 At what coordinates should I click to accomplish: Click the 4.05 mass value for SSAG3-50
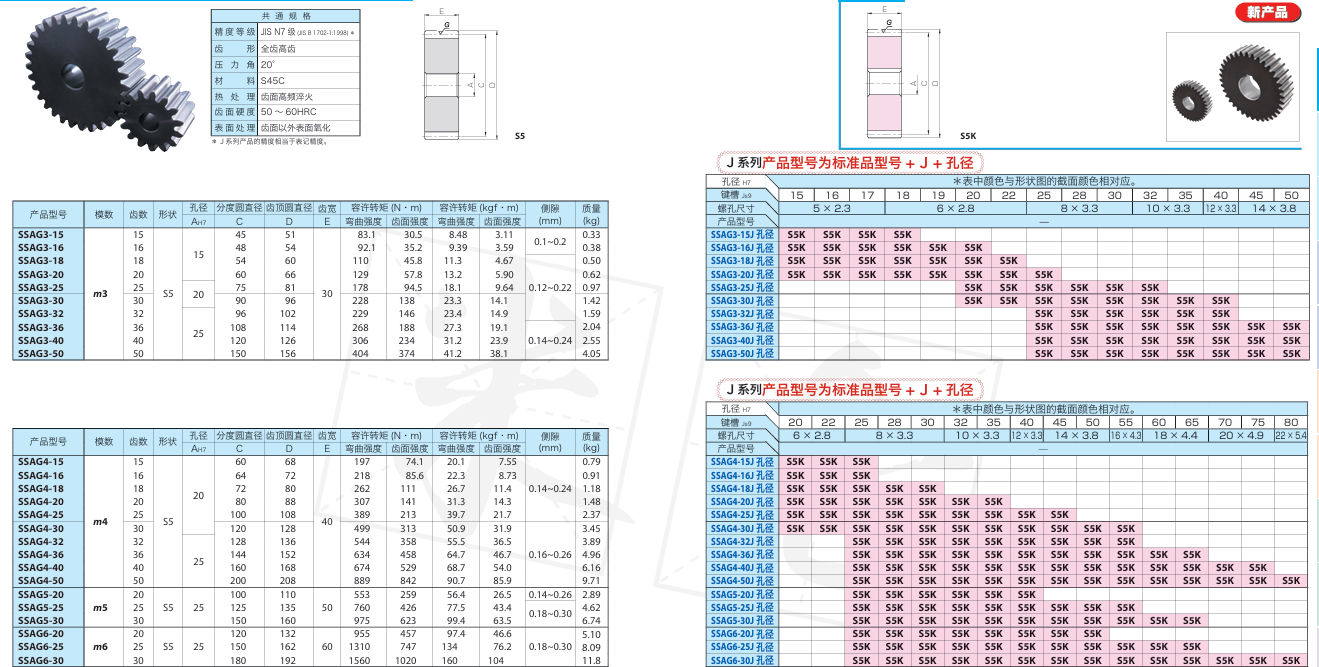591,353
